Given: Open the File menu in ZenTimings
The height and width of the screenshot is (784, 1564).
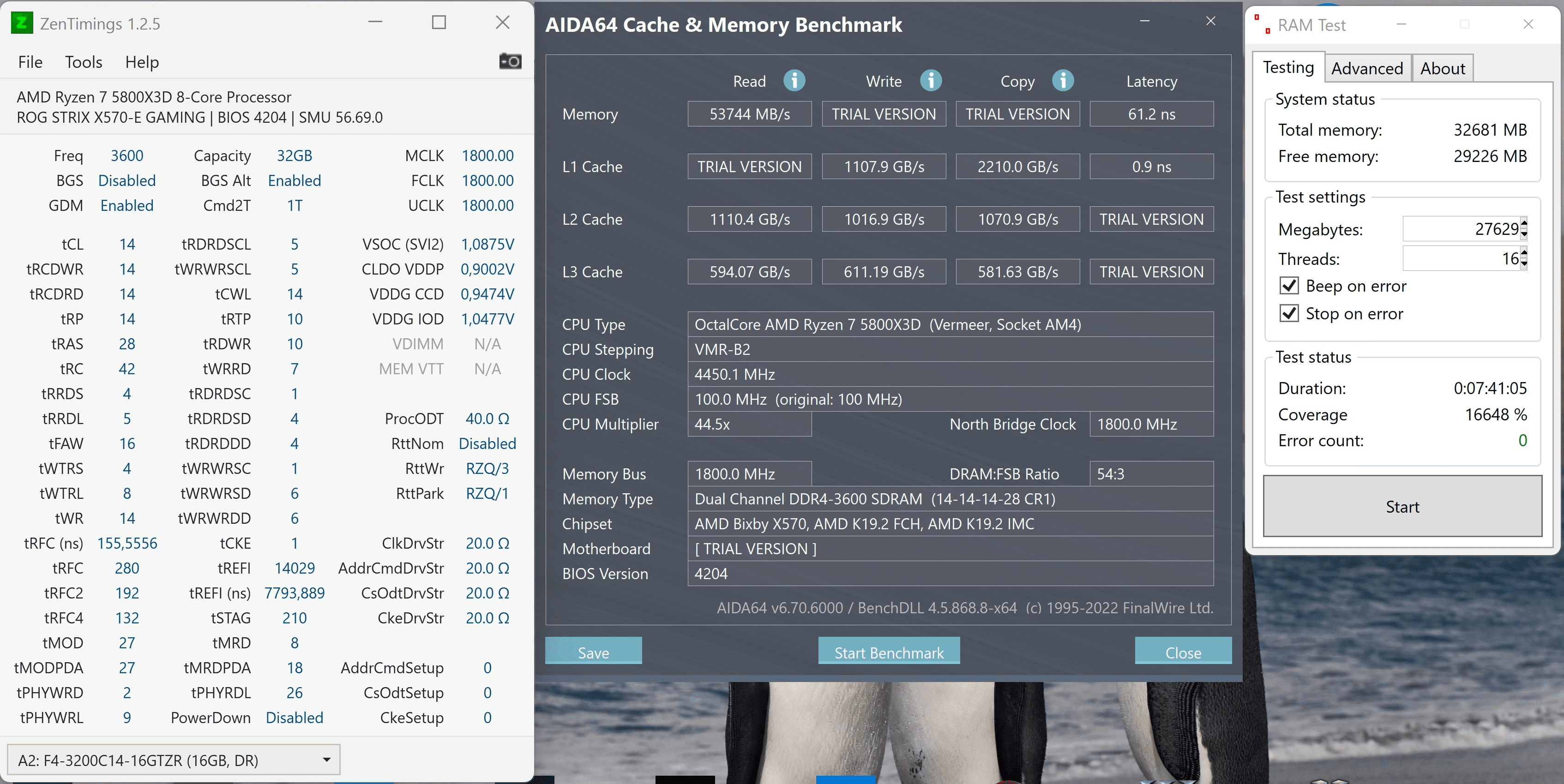Looking at the screenshot, I should click(30, 62).
